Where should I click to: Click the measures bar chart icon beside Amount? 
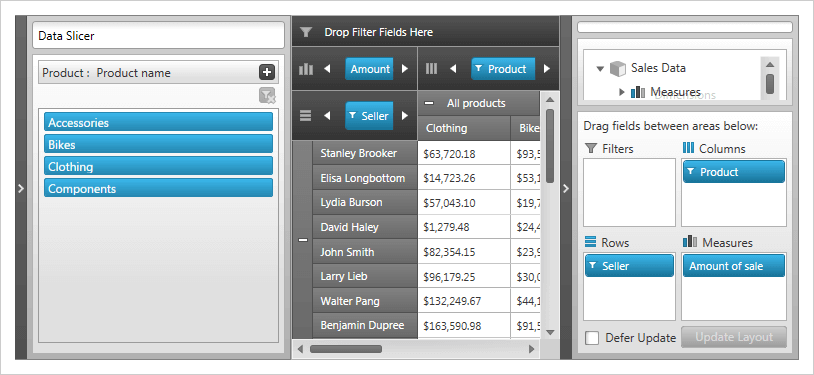click(306, 69)
